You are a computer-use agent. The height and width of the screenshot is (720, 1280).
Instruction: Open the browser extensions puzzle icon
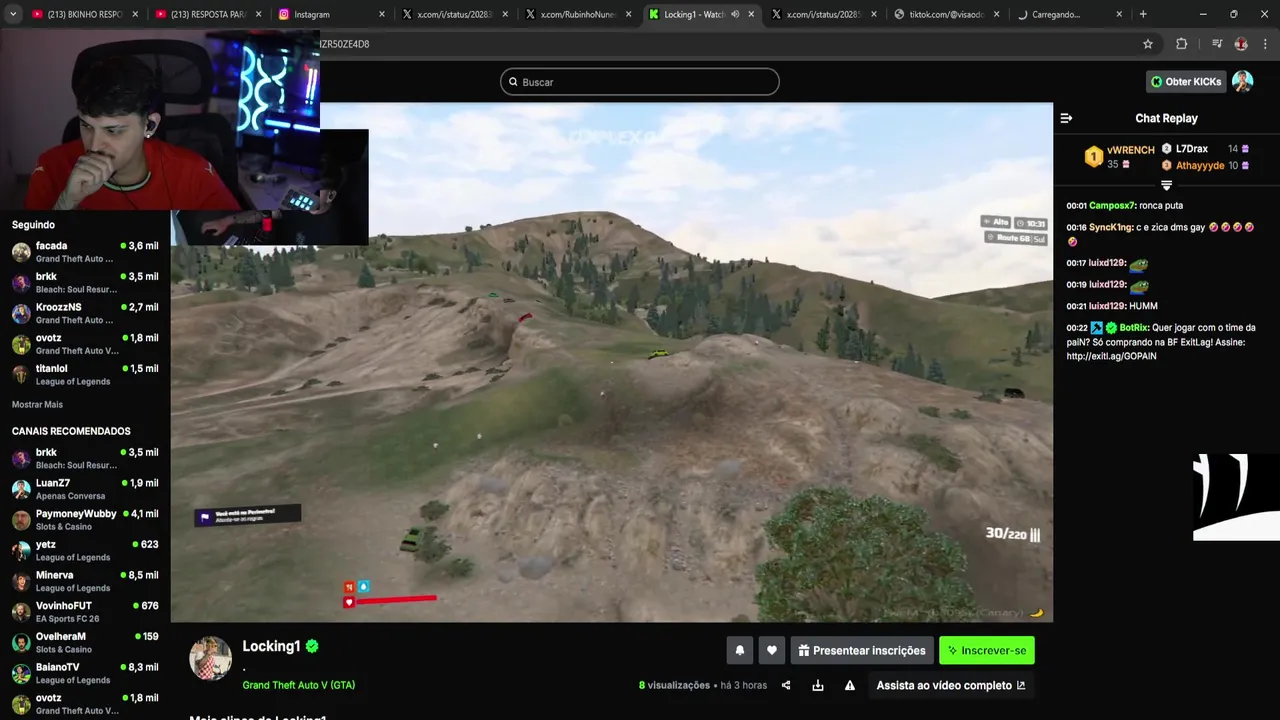(x=1182, y=44)
